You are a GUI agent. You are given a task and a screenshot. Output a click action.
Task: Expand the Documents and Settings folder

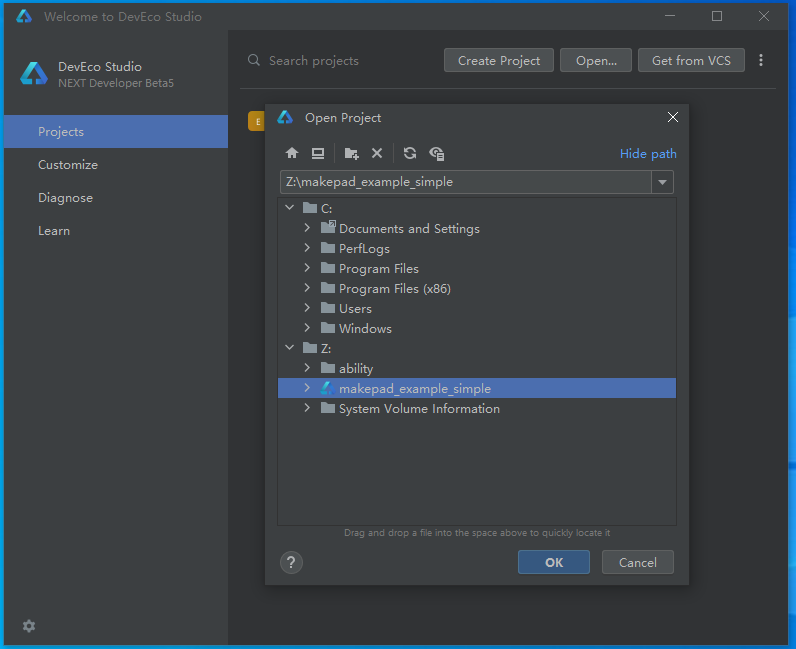click(307, 228)
